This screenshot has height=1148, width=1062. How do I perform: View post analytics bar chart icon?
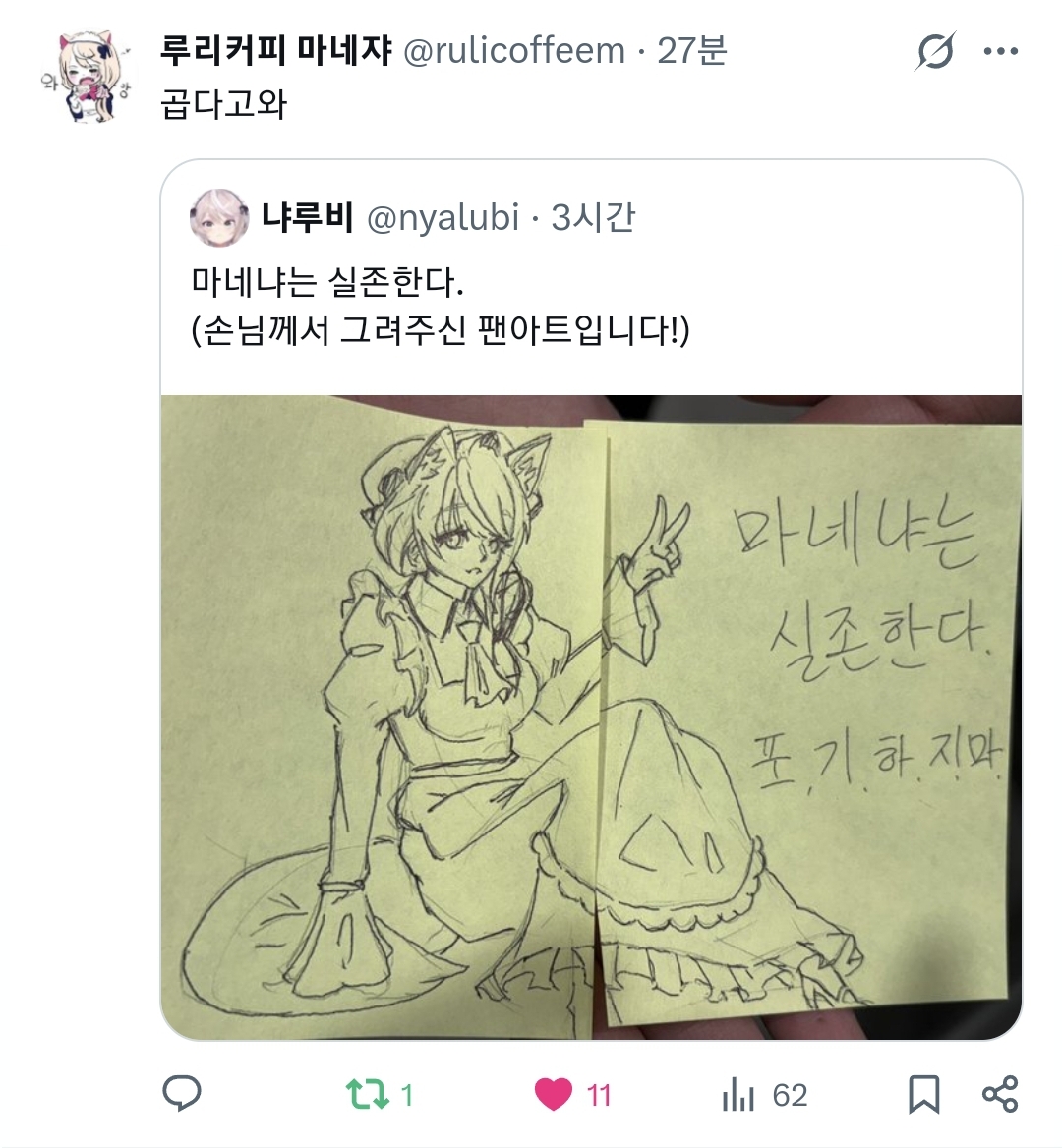pos(737,1095)
